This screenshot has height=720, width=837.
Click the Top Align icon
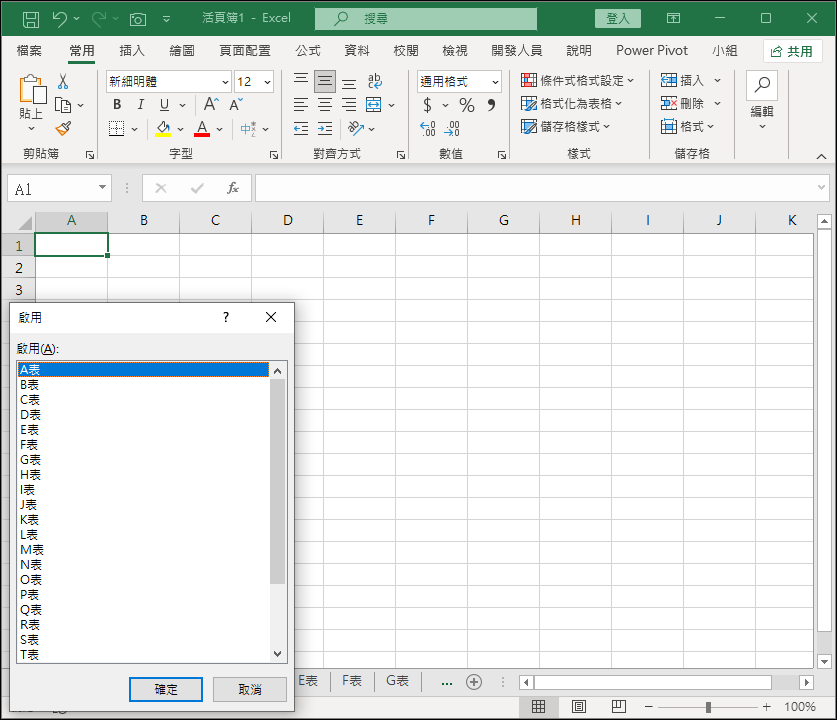[301, 81]
